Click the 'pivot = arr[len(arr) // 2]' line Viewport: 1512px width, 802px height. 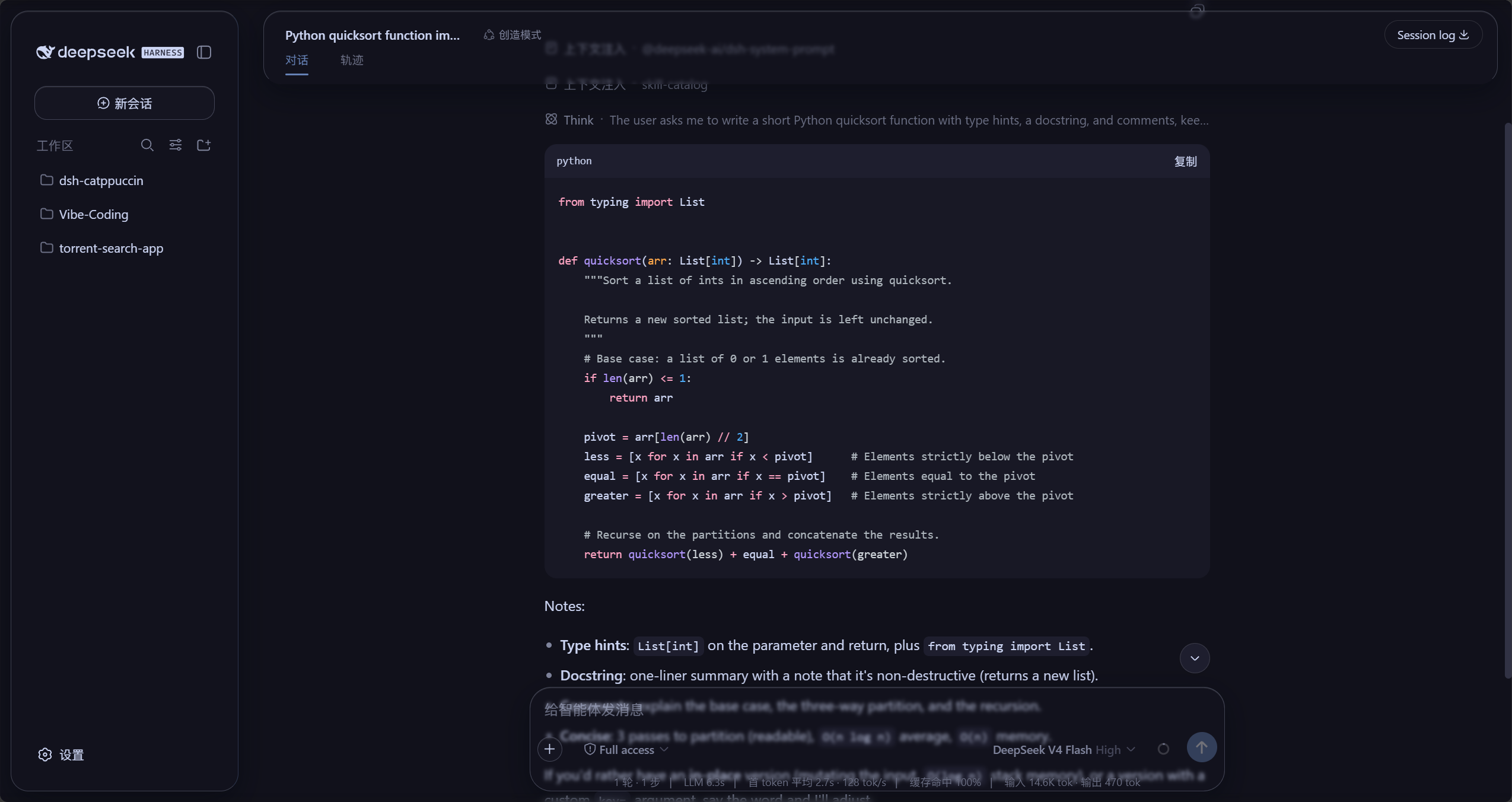[666, 437]
